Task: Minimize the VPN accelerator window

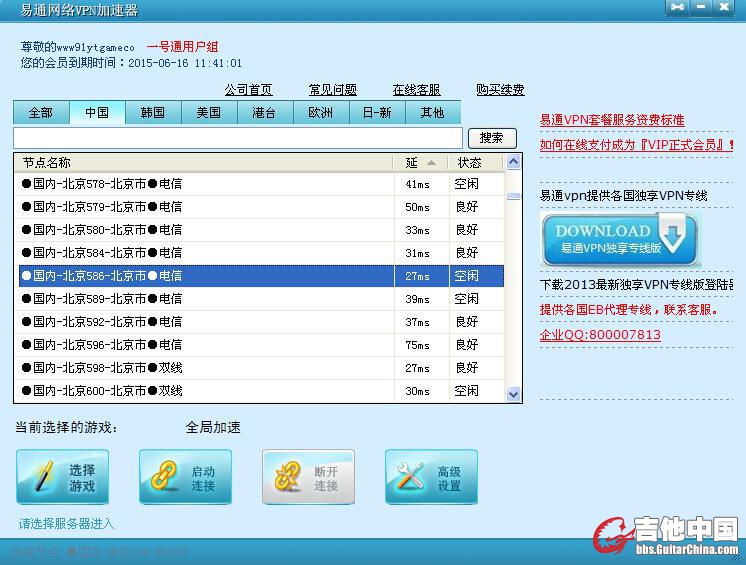Action: coord(701,7)
